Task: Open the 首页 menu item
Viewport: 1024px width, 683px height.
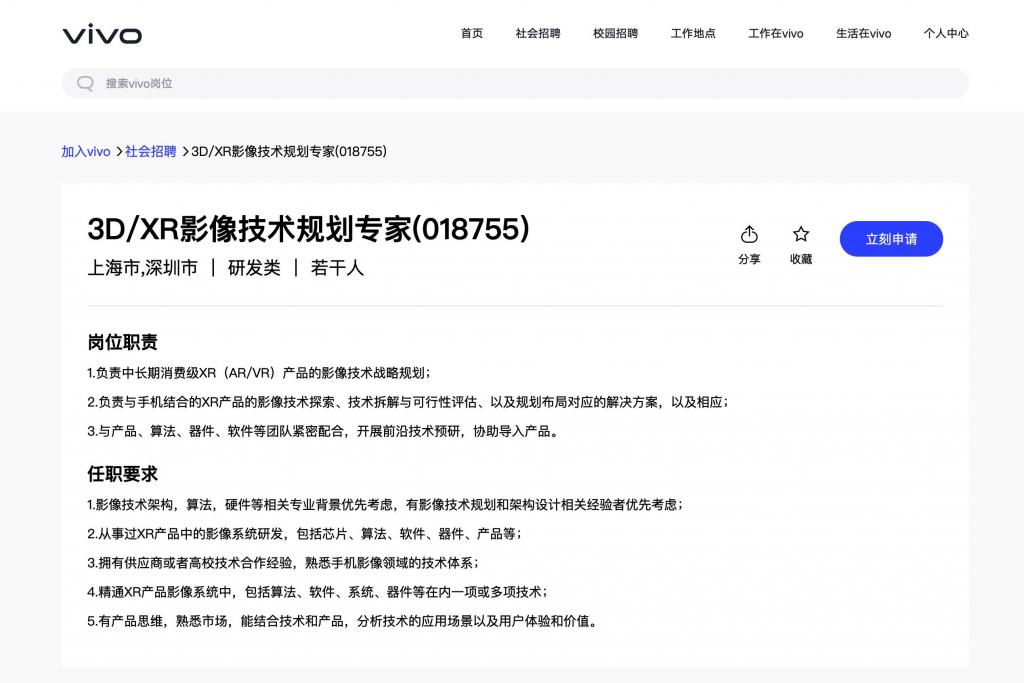Action: 472,33
